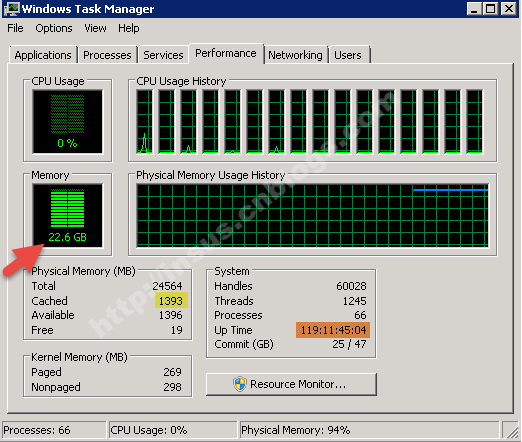
Task: Open the File menu
Action: click(x=15, y=28)
